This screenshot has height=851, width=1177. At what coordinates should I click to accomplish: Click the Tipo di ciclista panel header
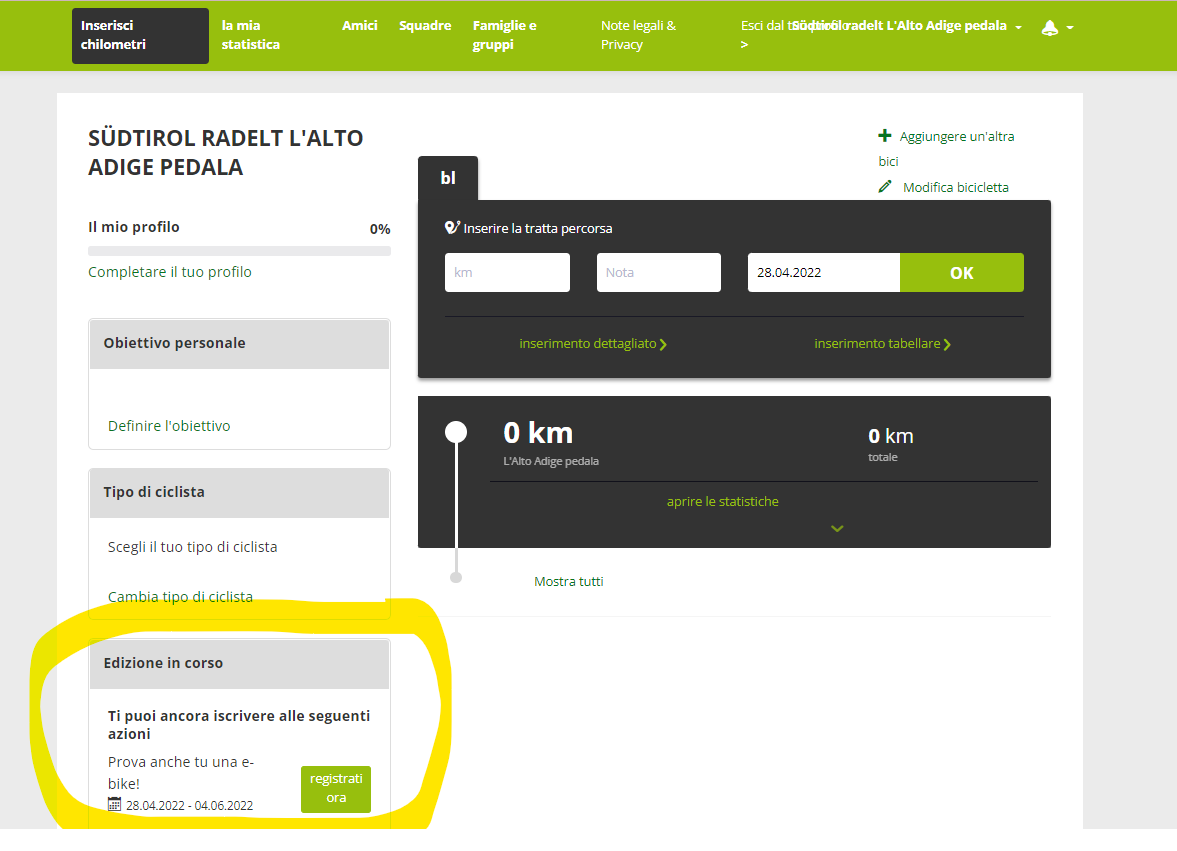click(239, 493)
